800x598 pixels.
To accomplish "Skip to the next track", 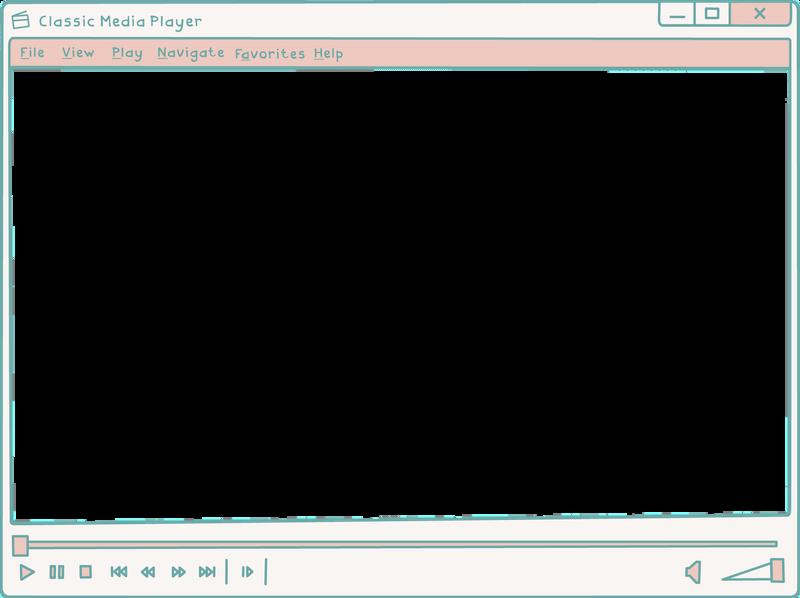I will point(207,571).
